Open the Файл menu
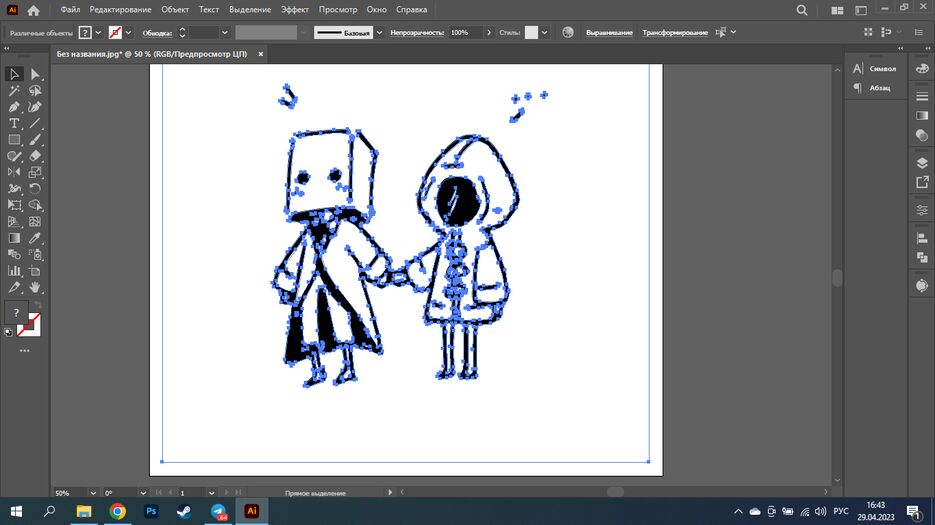Image resolution: width=935 pixels, height=525 pixels. point(70,10)
